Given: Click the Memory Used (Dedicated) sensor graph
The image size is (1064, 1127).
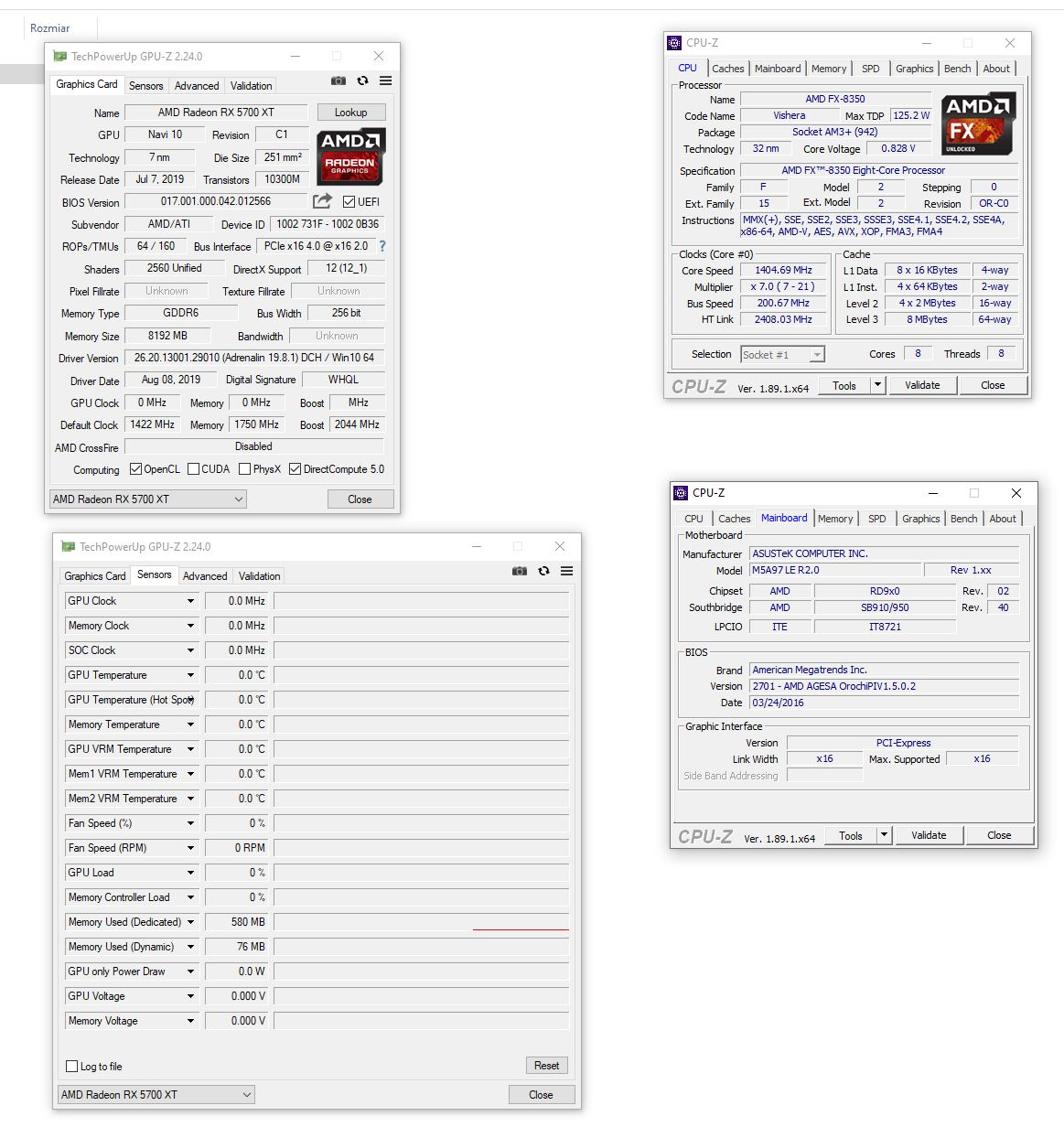Looking at the screenshot, I should pos(422,922).
